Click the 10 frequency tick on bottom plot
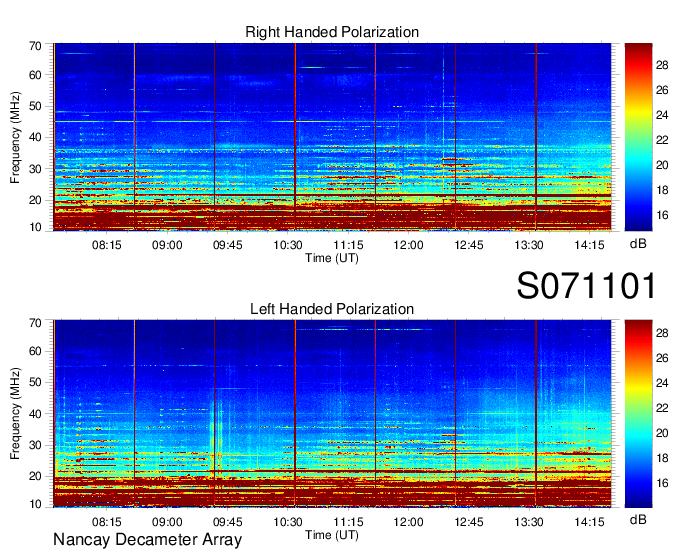The image size is (680, 552). [35, 504]
